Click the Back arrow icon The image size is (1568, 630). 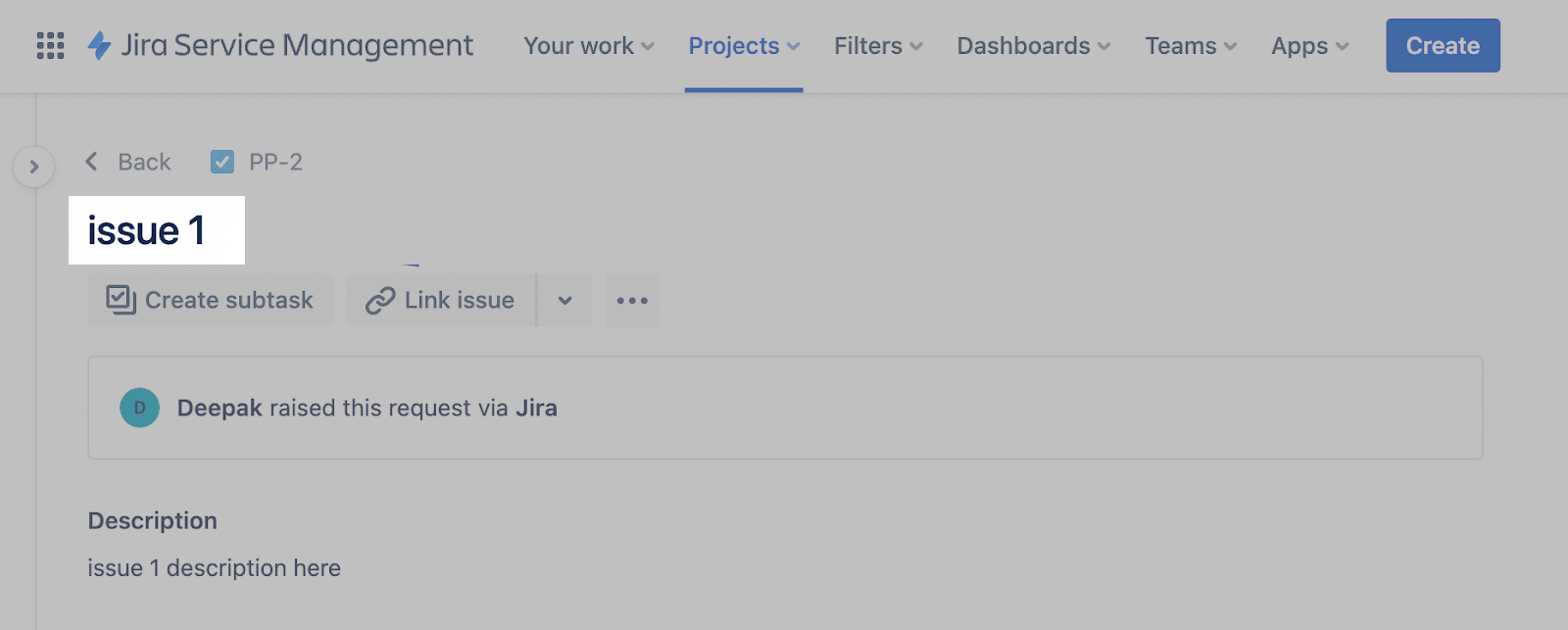tap(92, 162)
